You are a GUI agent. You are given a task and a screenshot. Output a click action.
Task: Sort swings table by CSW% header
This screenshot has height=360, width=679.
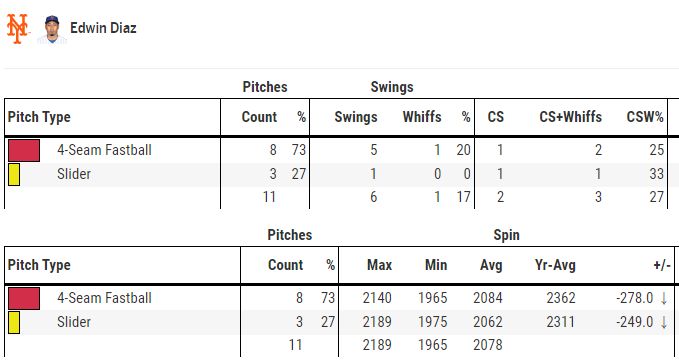pos(645,117)
